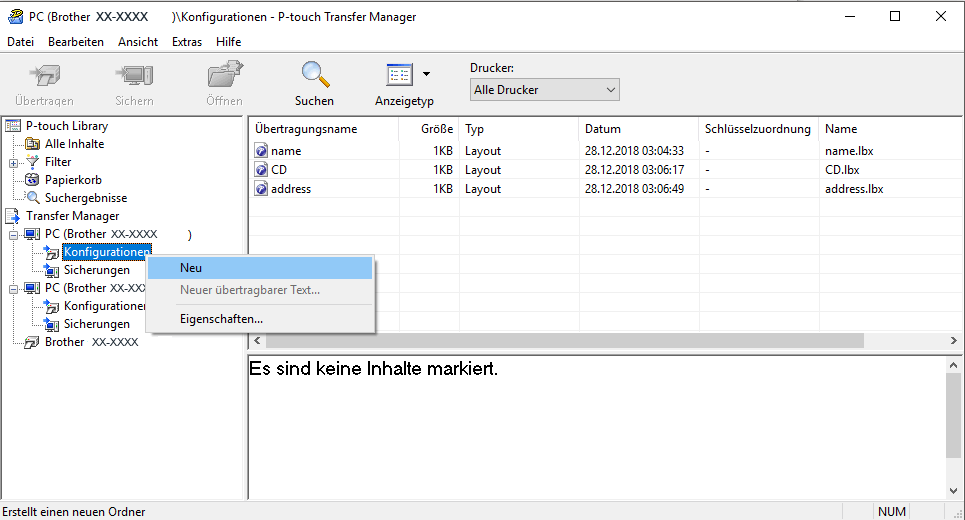
Task: Select the Brother XX-XXXX printer node
Action: click(x=91, y=342)
